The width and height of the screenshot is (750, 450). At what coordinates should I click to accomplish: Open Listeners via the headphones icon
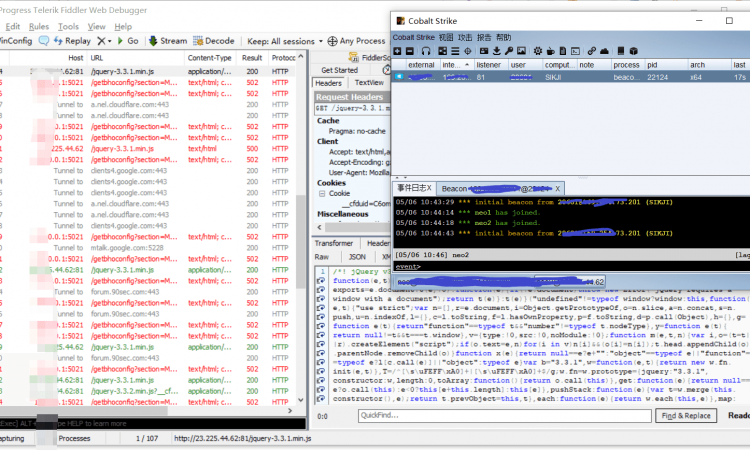pos(426,51)
